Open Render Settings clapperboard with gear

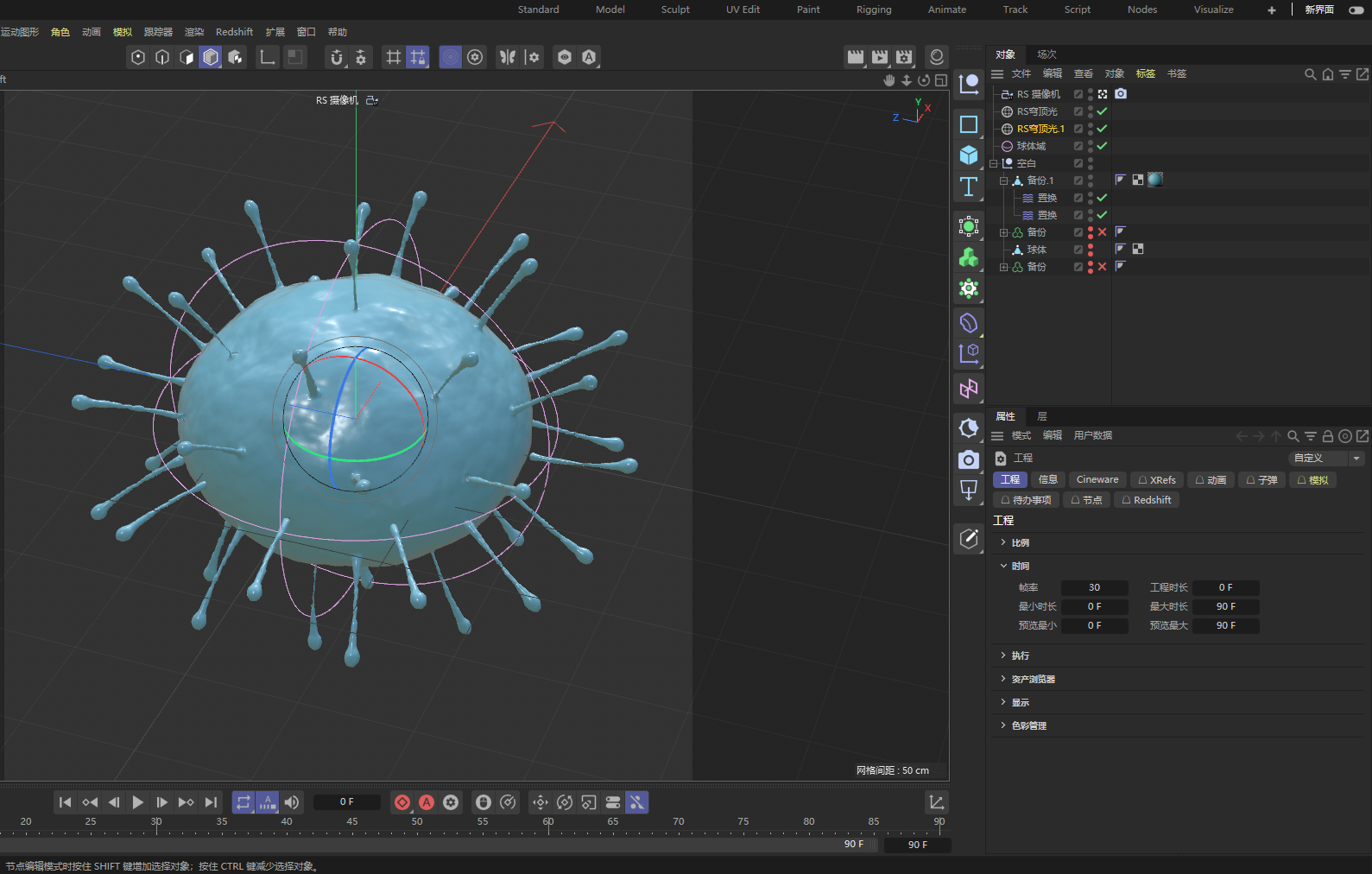coord(903,57)
